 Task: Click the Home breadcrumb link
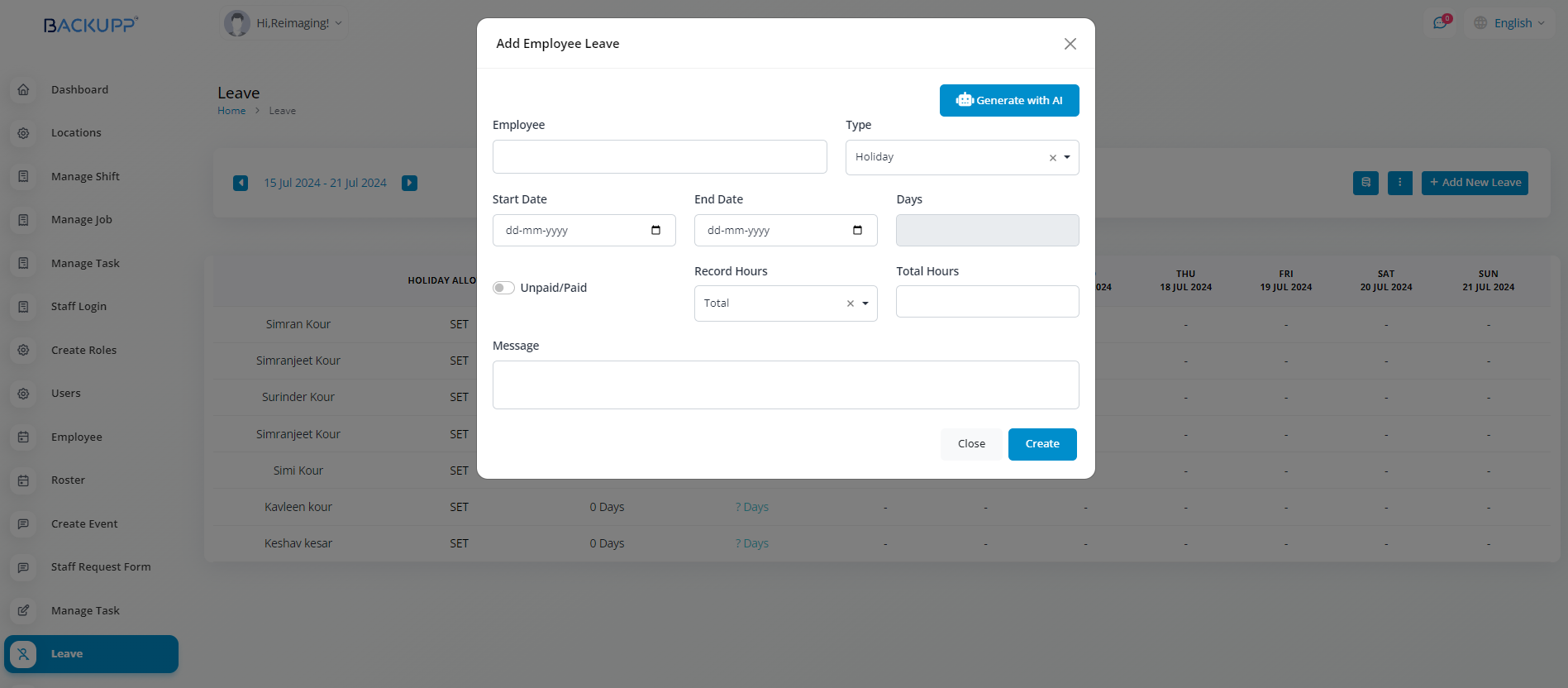tap(231, 111)
